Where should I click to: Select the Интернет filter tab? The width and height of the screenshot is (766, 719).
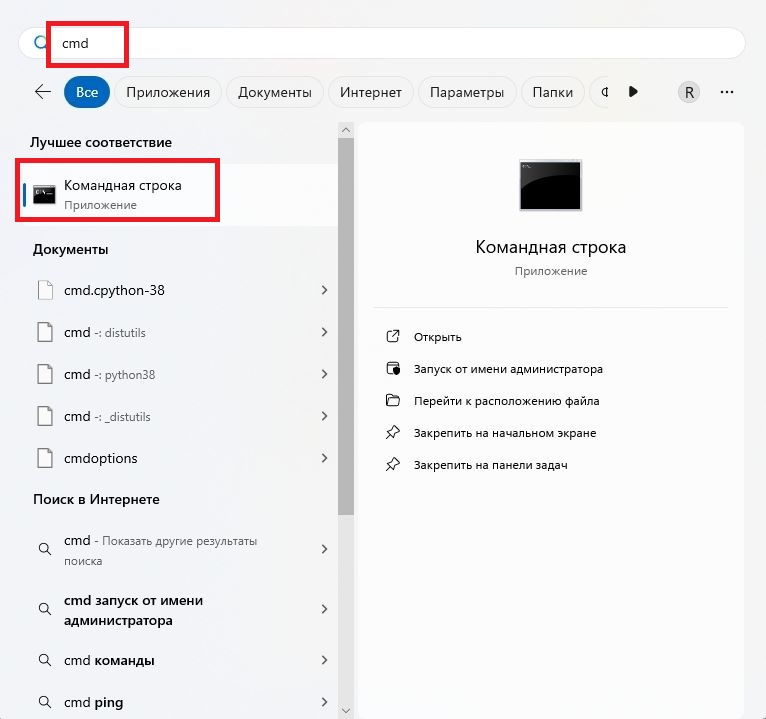(x=370, y=92)
